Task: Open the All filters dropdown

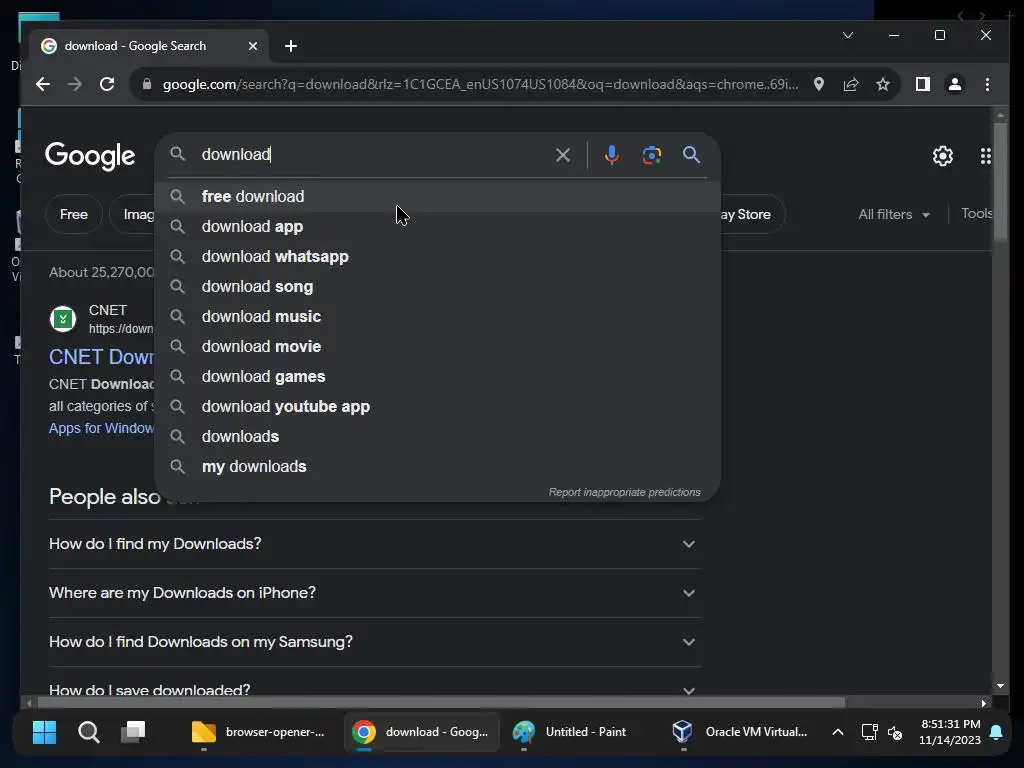Action: coord(893,214)
